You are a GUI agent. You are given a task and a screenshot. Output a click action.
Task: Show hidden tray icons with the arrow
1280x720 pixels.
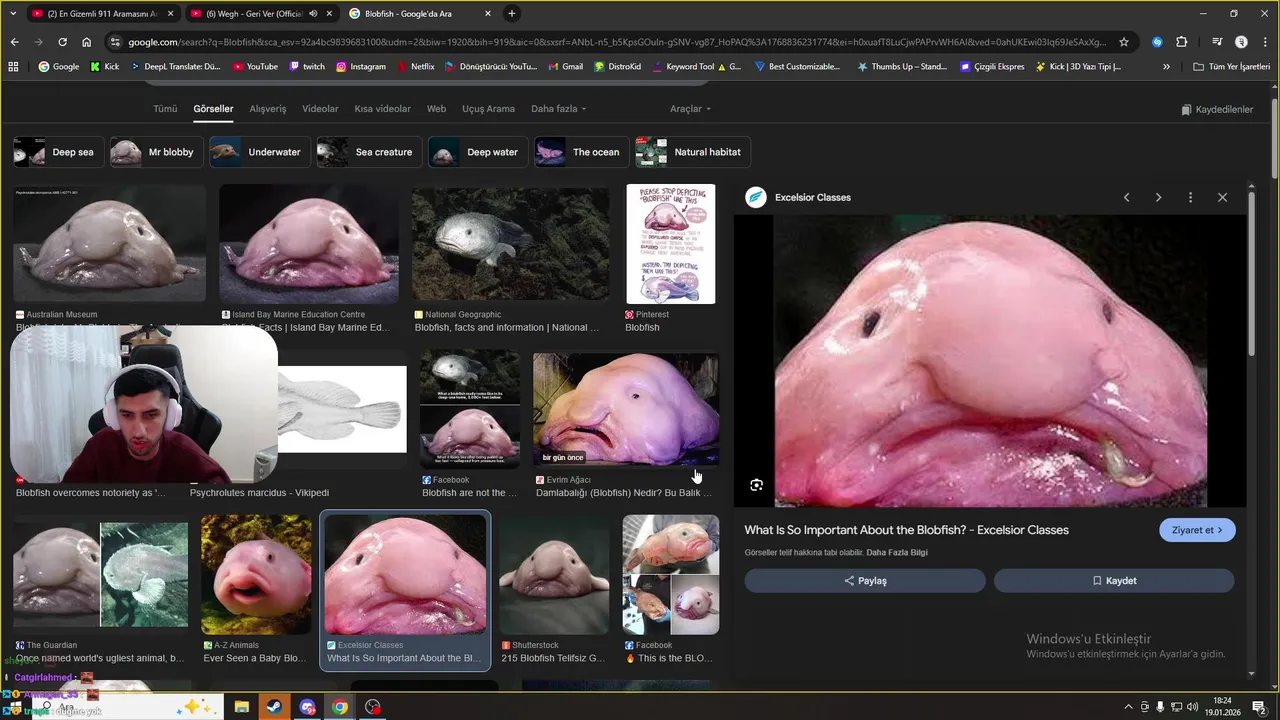pos(1129,707)
